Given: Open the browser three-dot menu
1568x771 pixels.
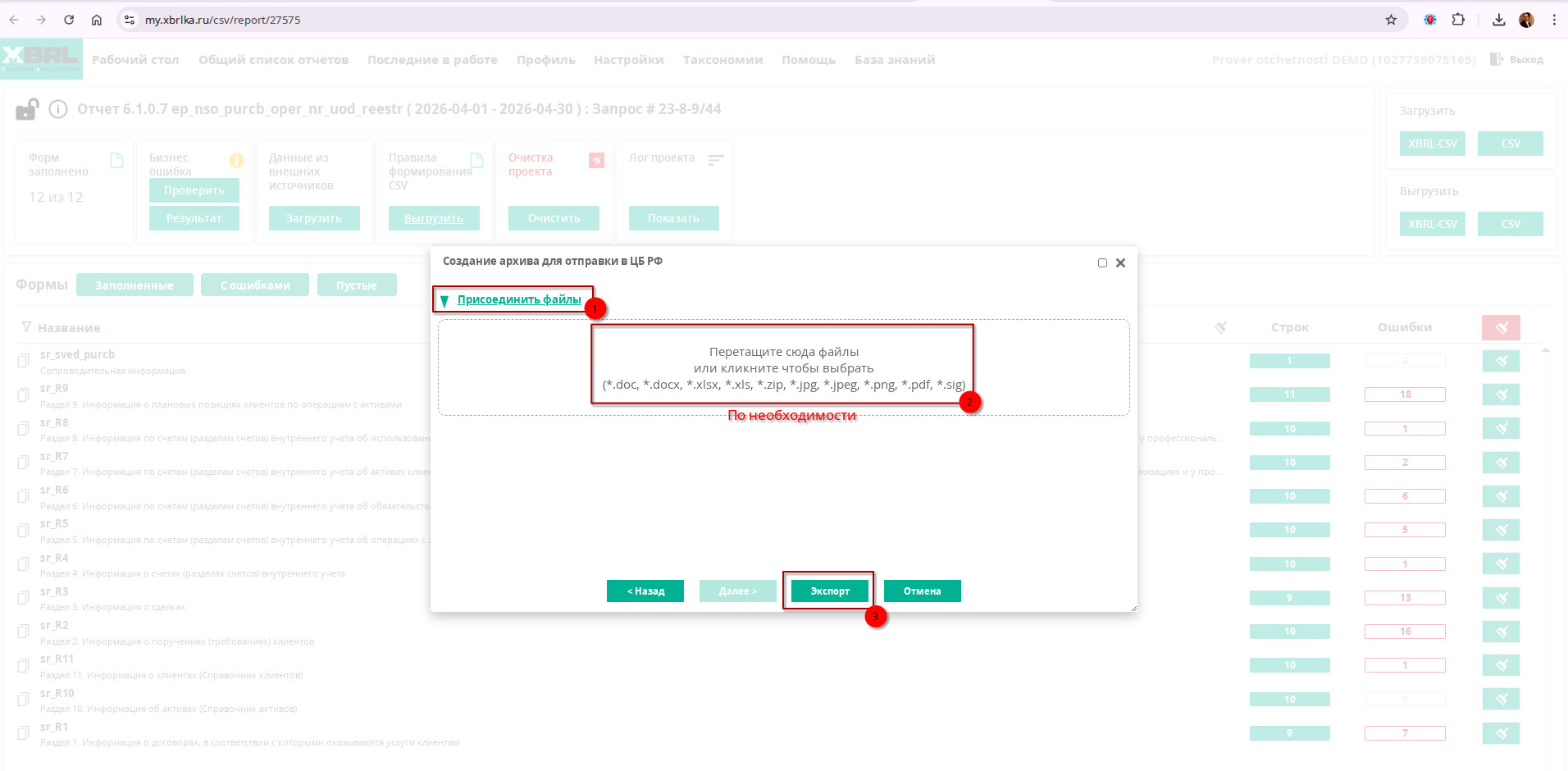Looking at the screenshot, I should click(x=1554, y=20).
